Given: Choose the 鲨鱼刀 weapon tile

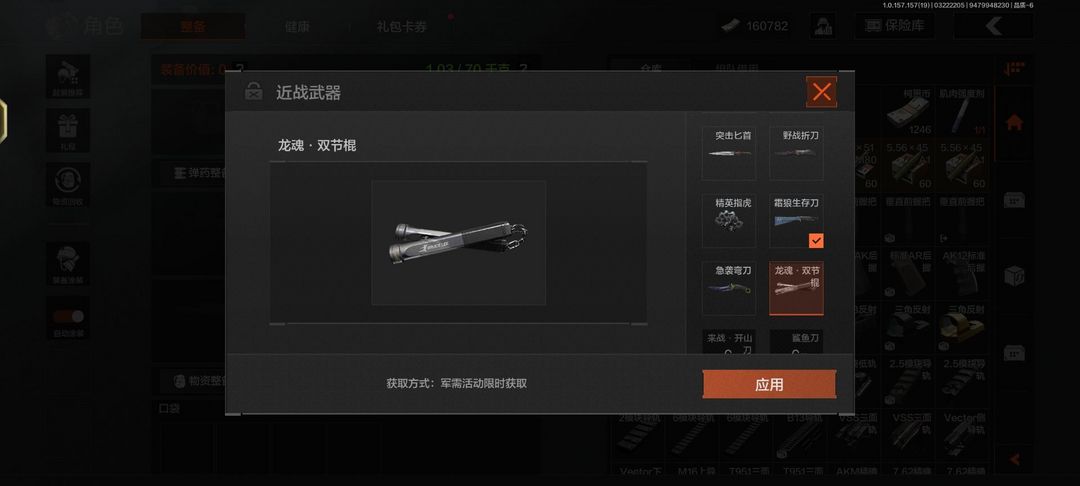Looking at the screenshot, I should [x=796, y=342].
